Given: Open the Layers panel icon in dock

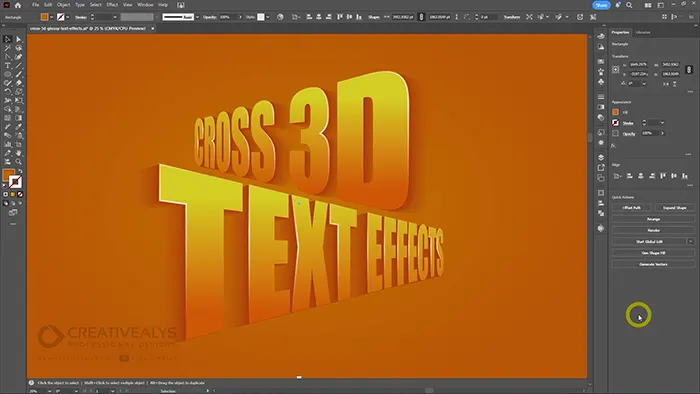Looking at the screenshot, I should point(601,157).
